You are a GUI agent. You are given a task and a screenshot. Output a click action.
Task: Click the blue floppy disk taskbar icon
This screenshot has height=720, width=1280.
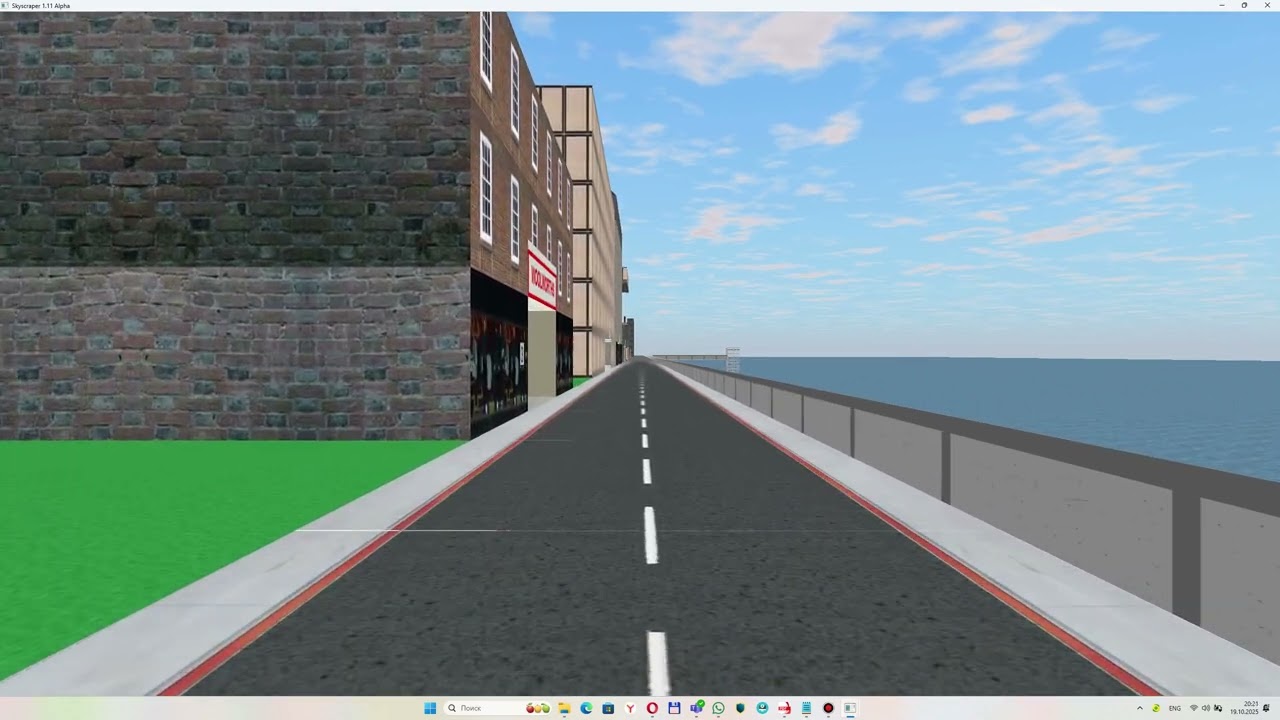[674, 708]
